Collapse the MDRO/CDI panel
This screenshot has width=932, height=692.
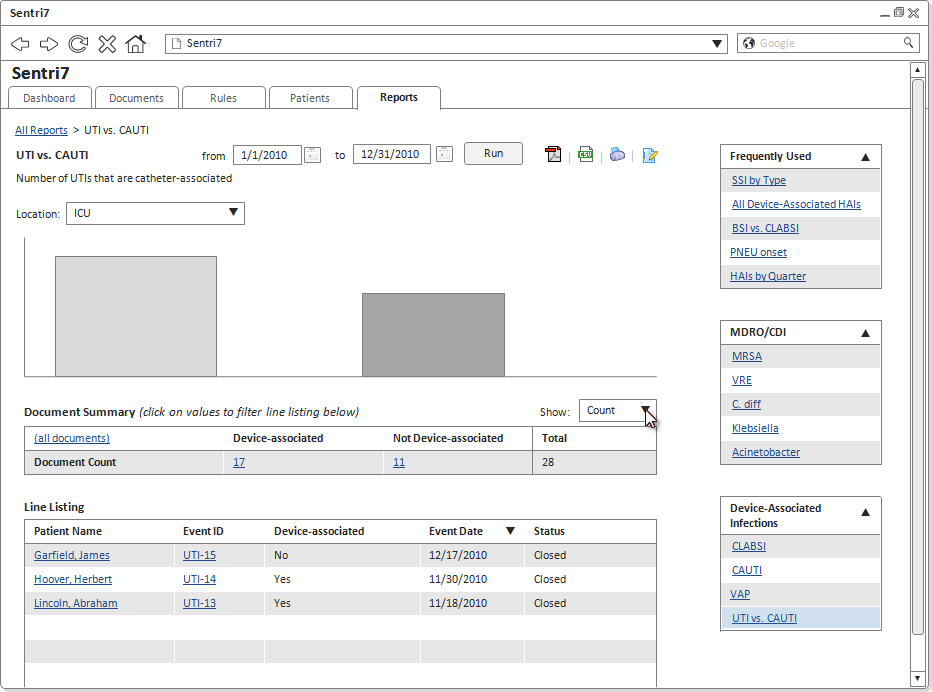pyautogui.click(x=865, y=333)
